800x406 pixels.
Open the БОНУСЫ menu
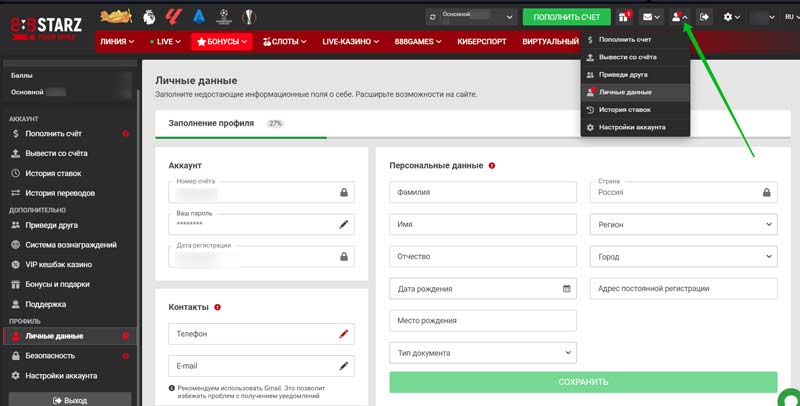click(222, 42)
